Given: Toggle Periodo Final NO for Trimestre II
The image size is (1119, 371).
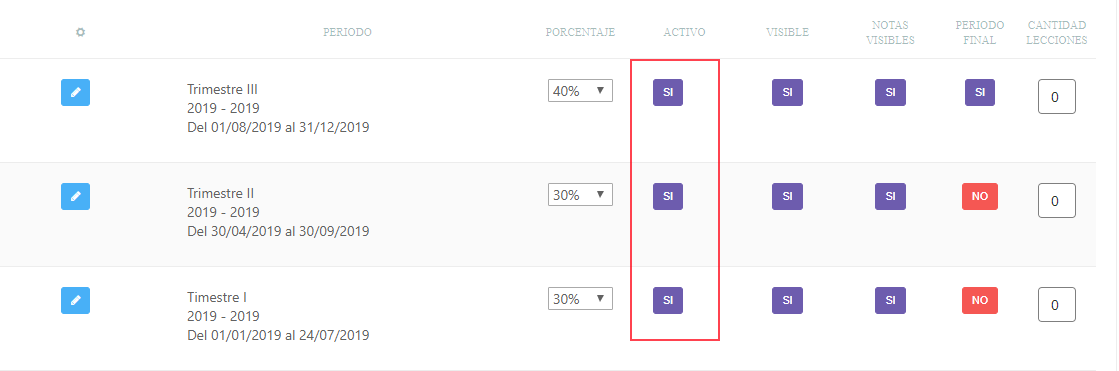Looking at the screenshot, I should click(980, 196).
